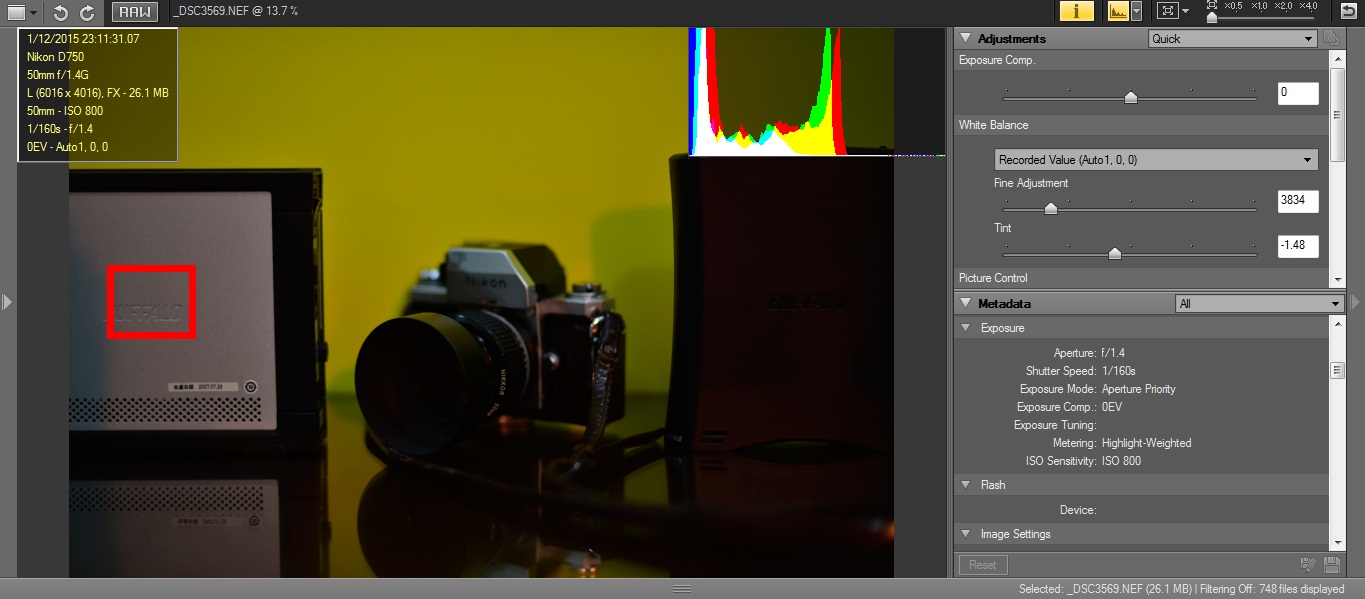Open the Metadata All filter dropdown
Image resolution: width=1365 pixels, height=599 pixels.
(1258, 304)
